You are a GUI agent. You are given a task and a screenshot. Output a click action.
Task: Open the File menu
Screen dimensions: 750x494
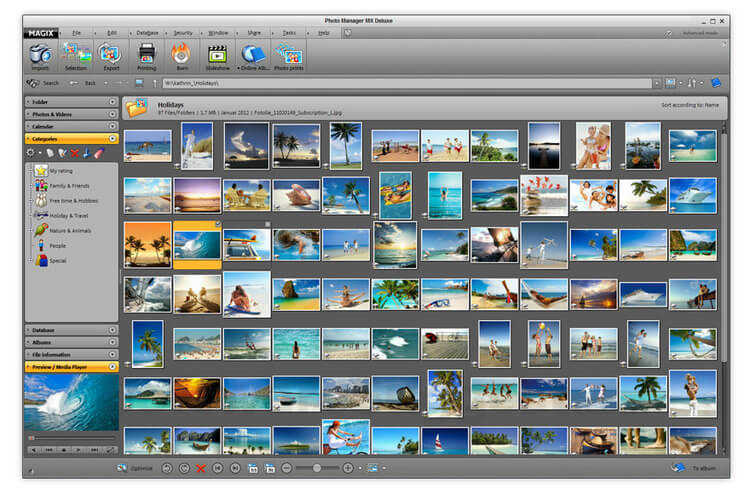tap(77, 33)
